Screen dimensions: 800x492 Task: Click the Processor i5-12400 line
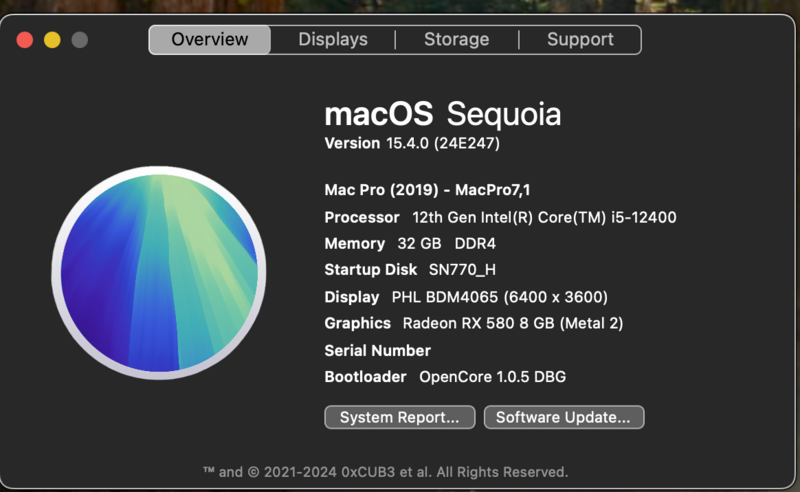(507, 217)
